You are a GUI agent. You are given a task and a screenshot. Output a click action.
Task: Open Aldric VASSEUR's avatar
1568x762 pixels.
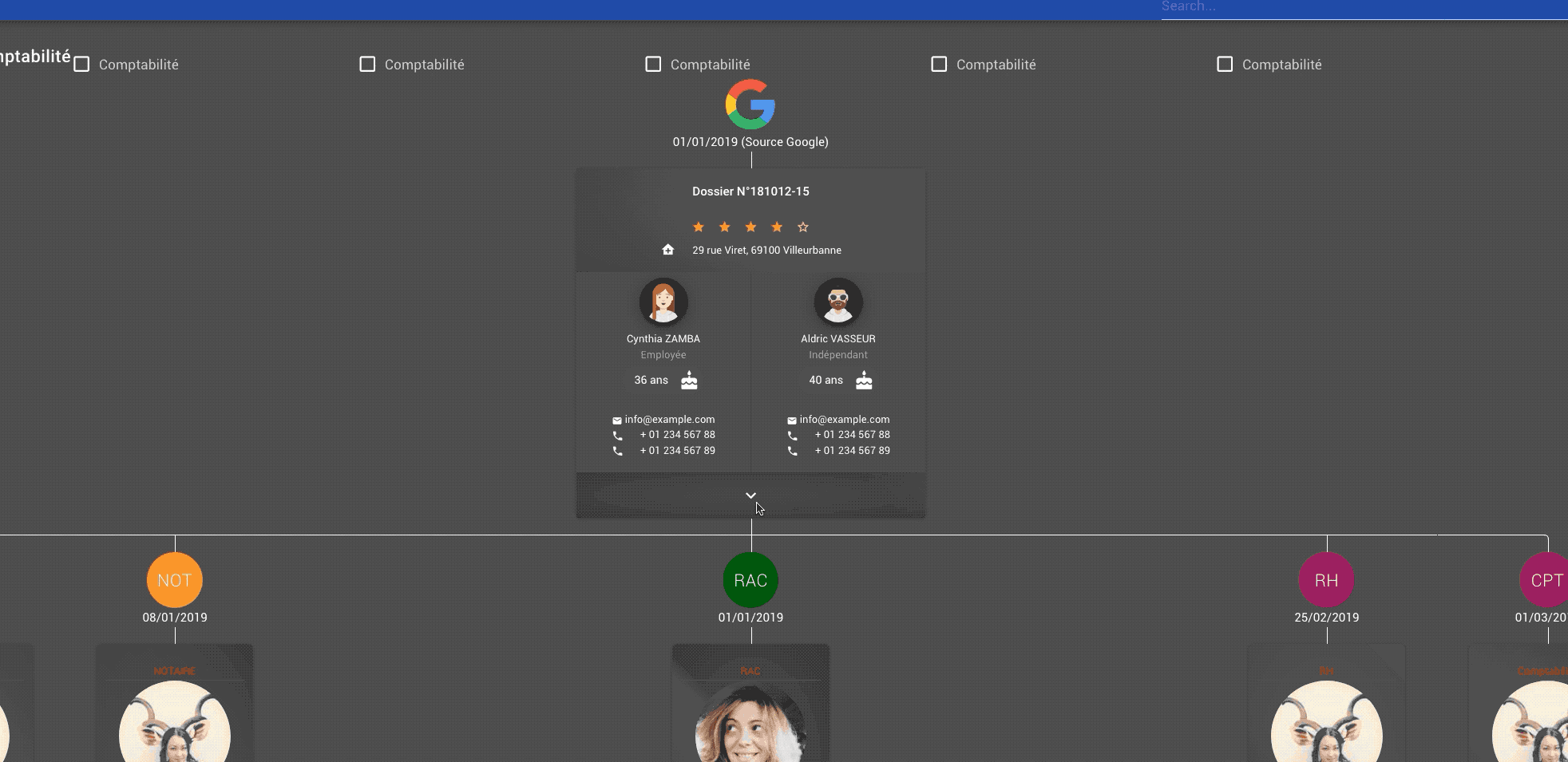click(838, 302)
